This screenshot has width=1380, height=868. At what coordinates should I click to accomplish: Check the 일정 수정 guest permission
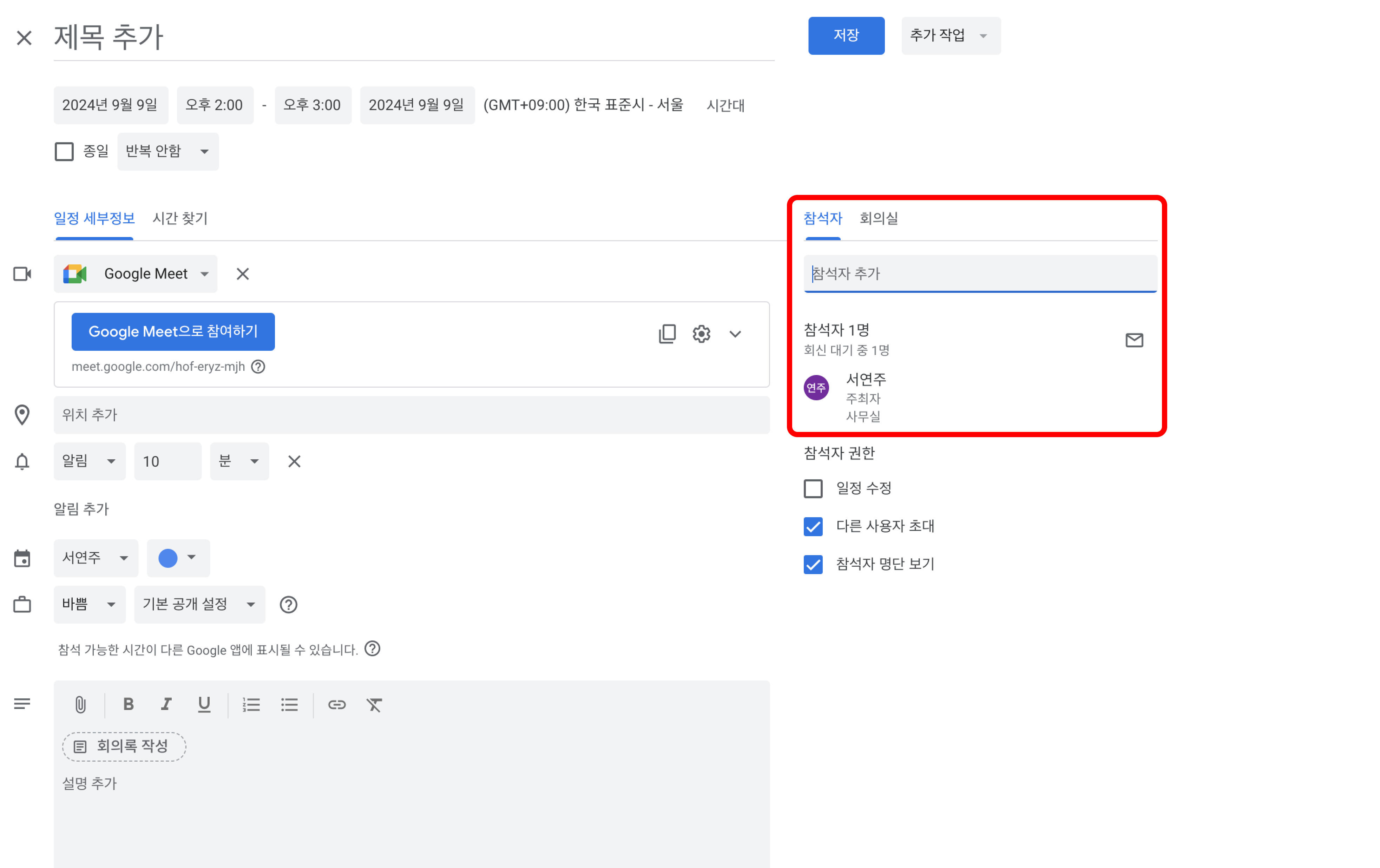[x=813, y=488]
